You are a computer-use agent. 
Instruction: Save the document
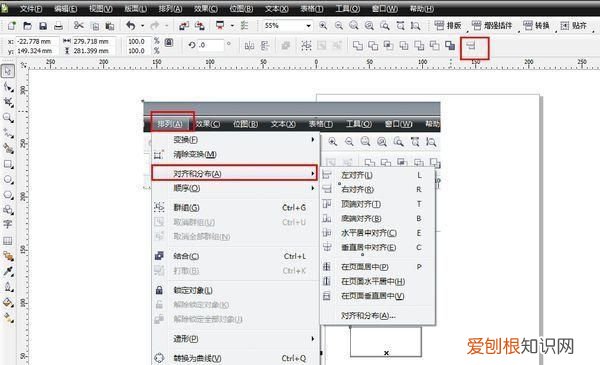(43, 26)
